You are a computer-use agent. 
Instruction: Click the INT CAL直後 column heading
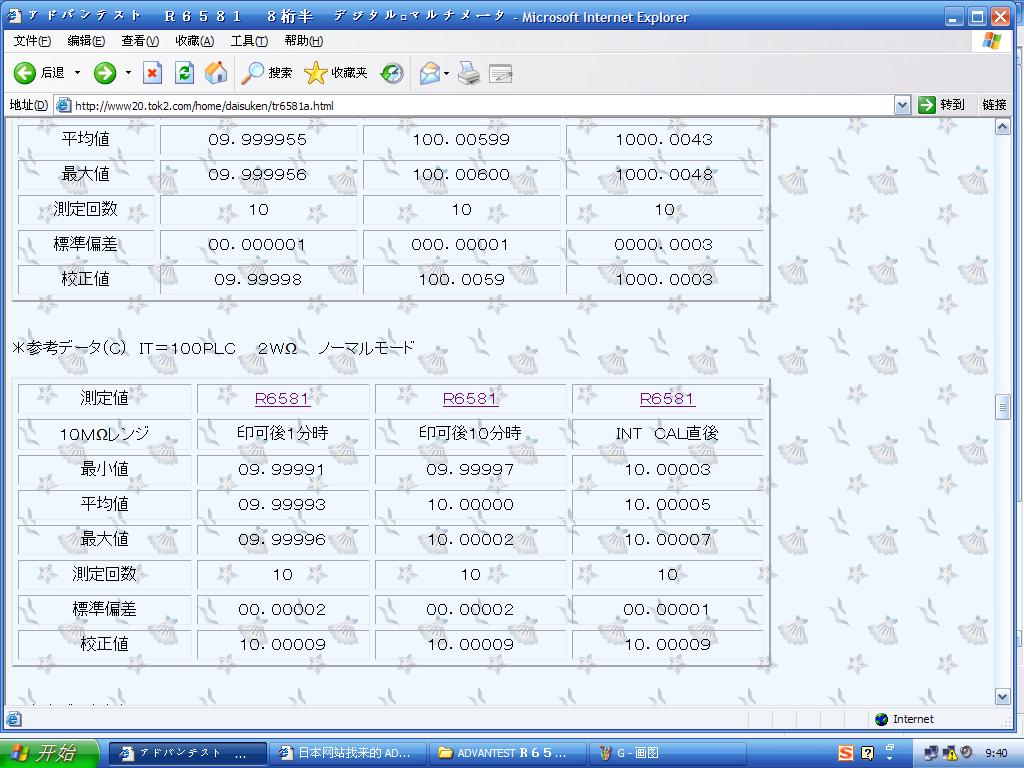[667, 434]
